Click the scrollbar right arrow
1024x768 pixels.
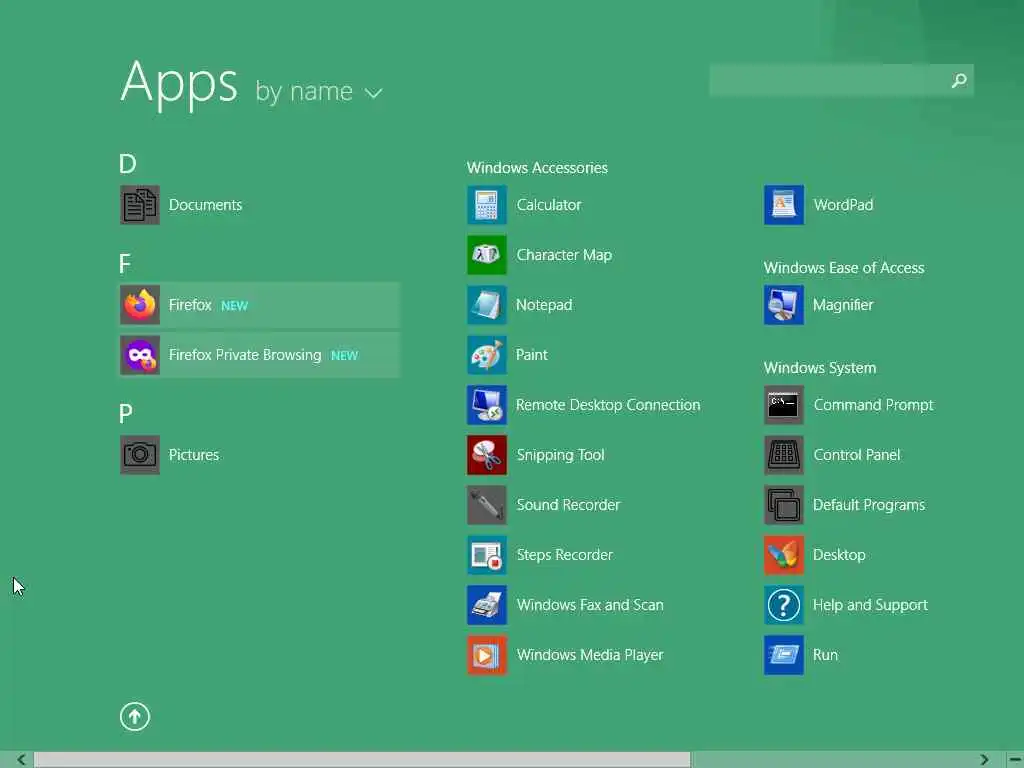pos(984,760)
